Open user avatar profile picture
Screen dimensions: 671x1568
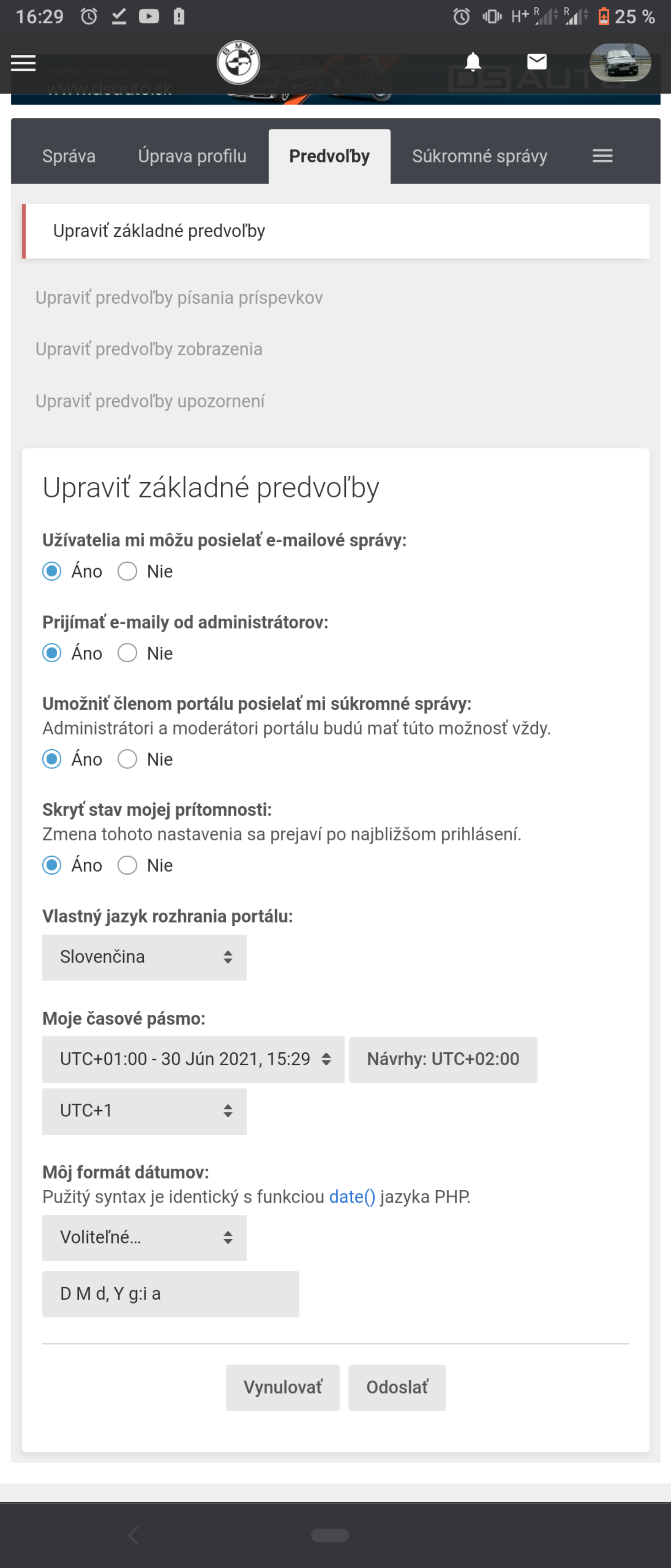click(x=620, y=62)
